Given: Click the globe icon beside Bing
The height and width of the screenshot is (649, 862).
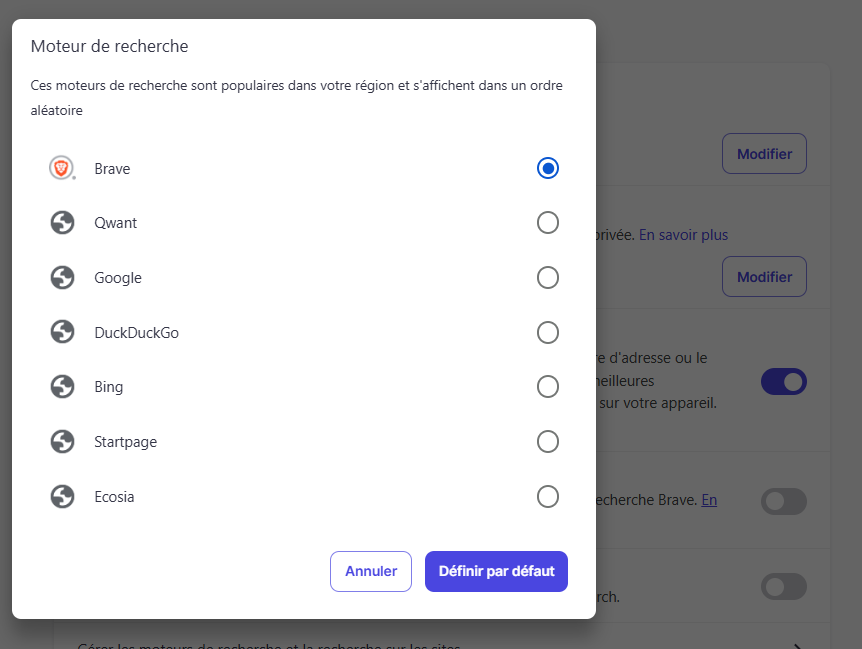Looking at the screenshot, I should click(x=63, y=387).
